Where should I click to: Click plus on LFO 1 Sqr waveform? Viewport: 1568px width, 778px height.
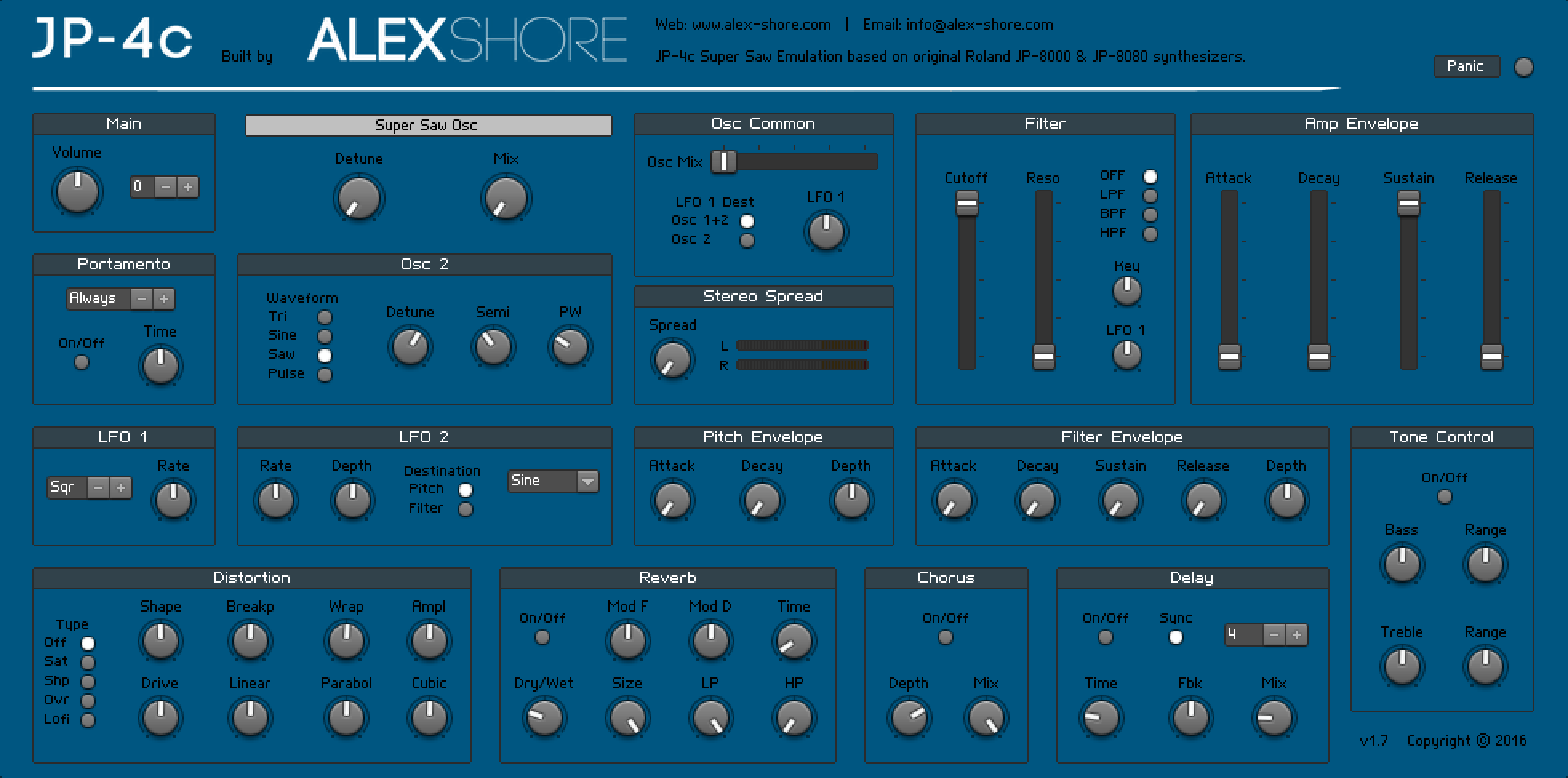121,488
